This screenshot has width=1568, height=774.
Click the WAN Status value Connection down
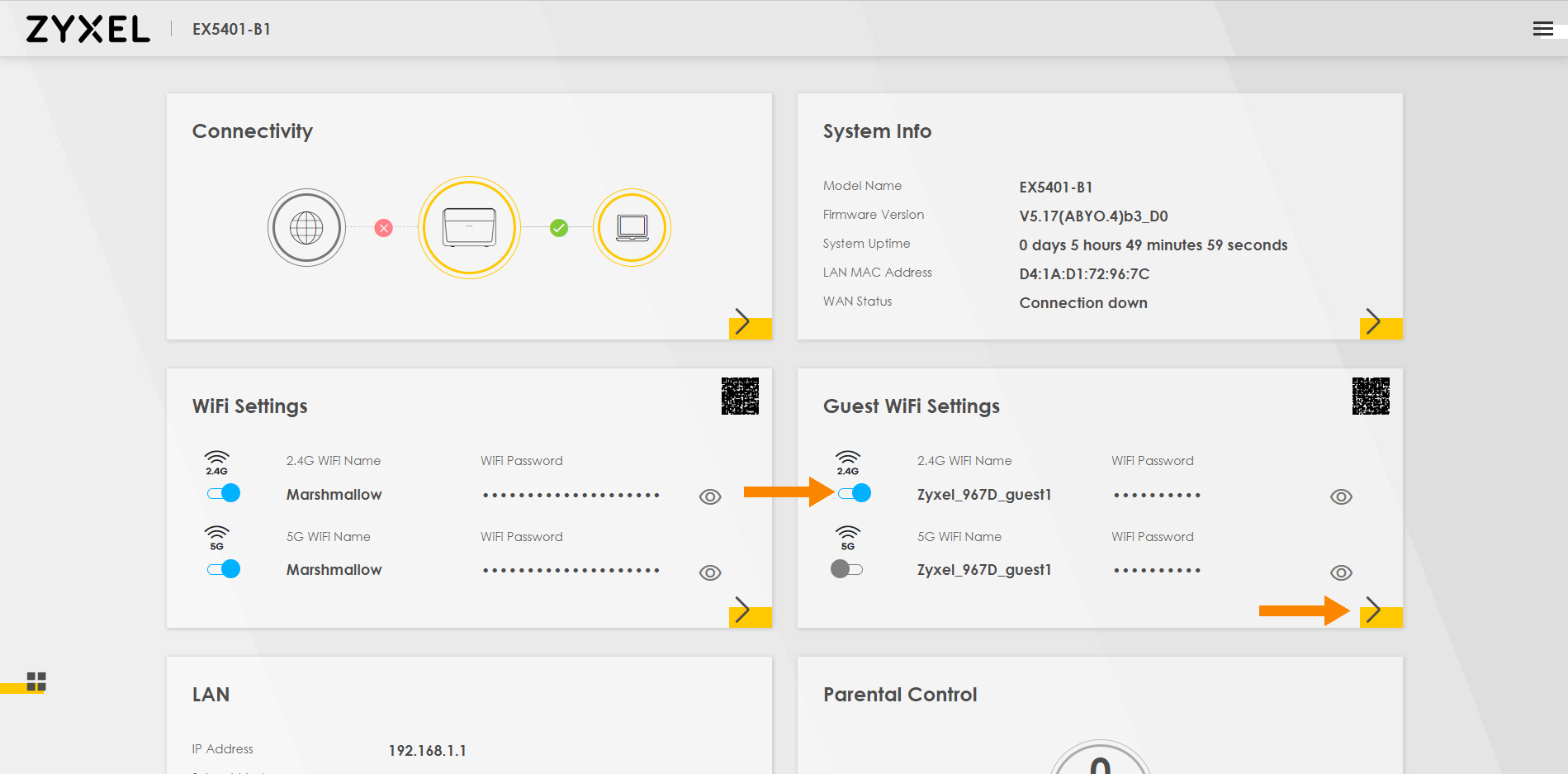click(1083, 303)
